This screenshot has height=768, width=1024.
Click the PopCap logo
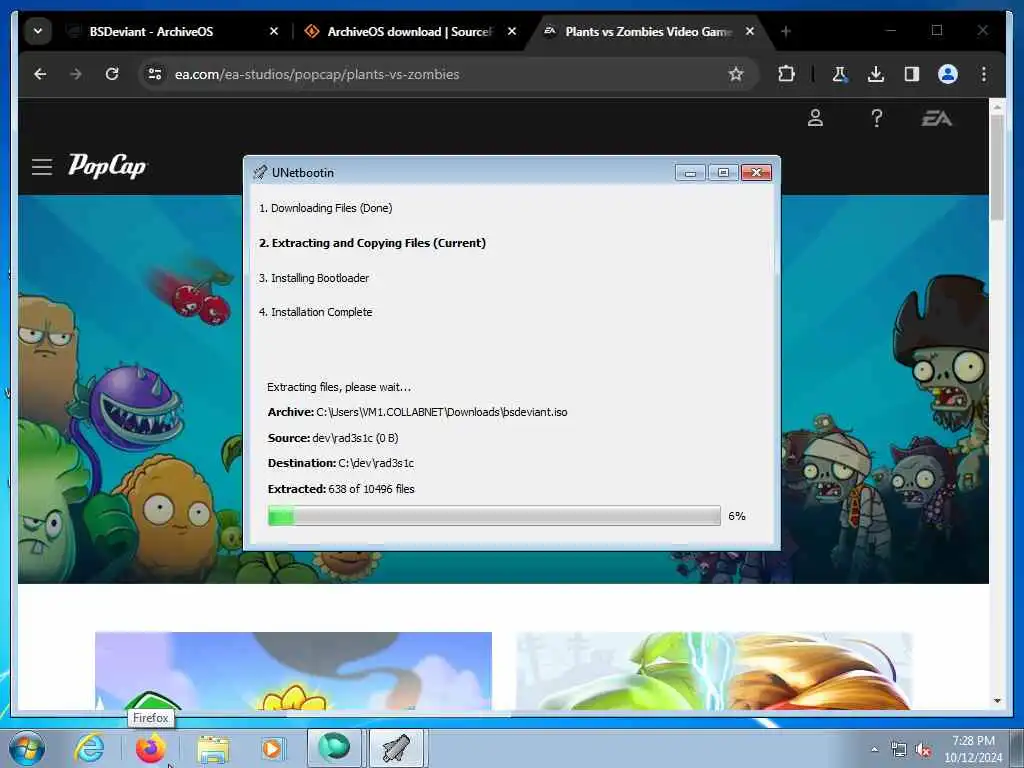point(107,167)
